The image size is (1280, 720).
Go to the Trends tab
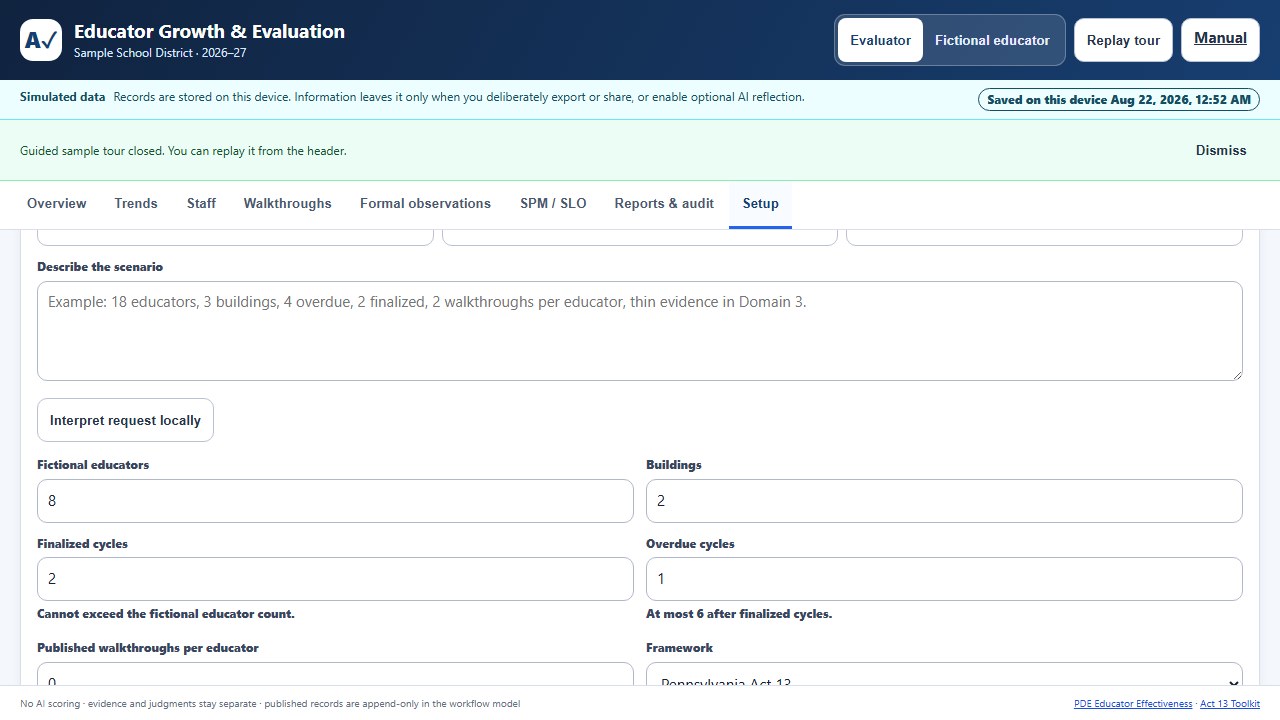[136, 203]
